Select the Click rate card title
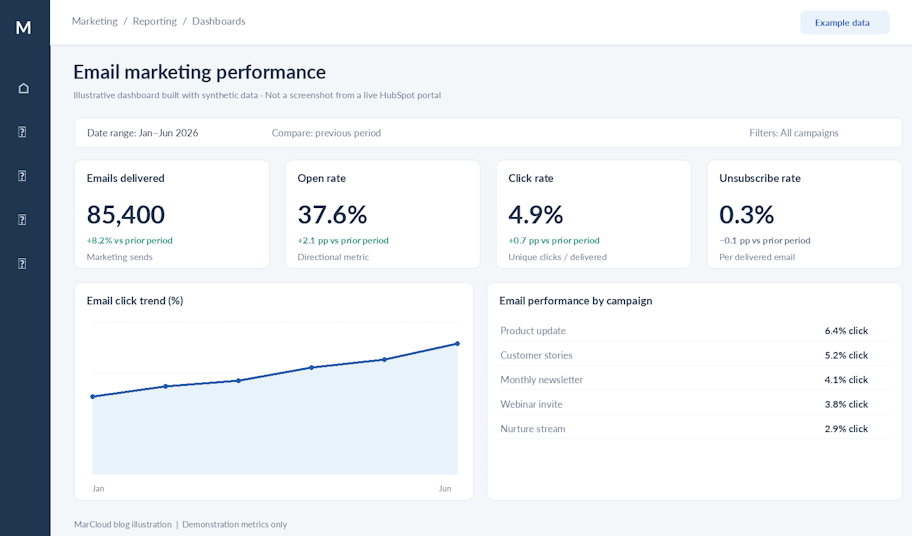The image size is (912, 536). (x=531, y=178)
